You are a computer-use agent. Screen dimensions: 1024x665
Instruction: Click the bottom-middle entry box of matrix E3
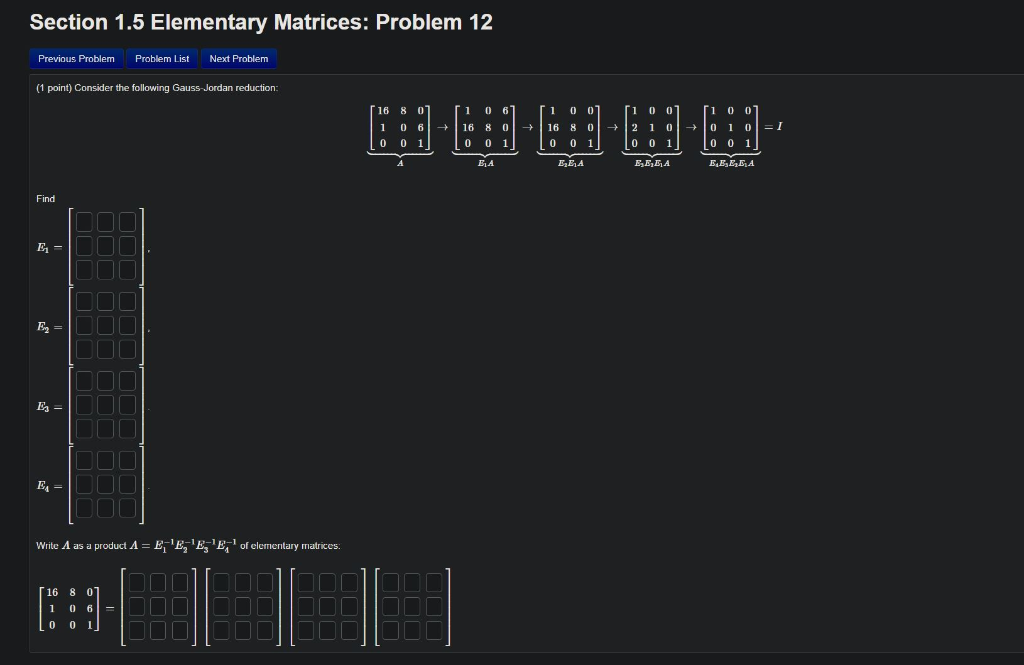tap(106, 426)
